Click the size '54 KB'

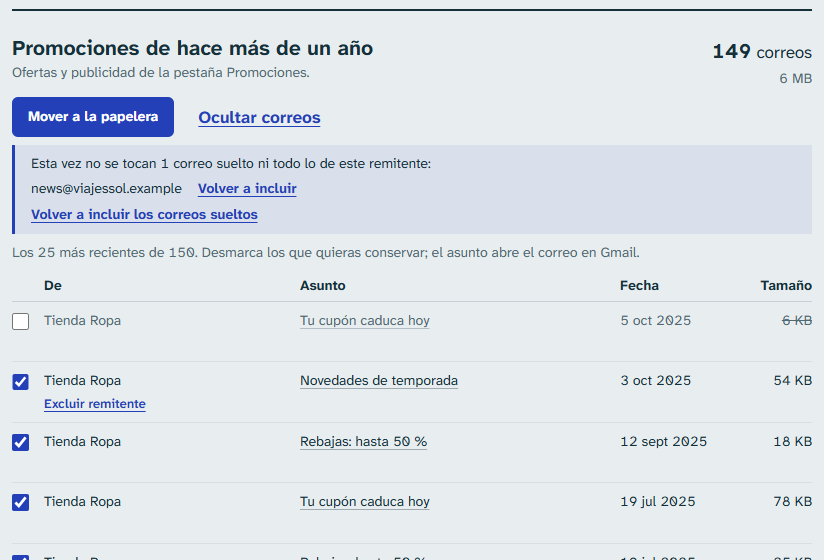792,380
